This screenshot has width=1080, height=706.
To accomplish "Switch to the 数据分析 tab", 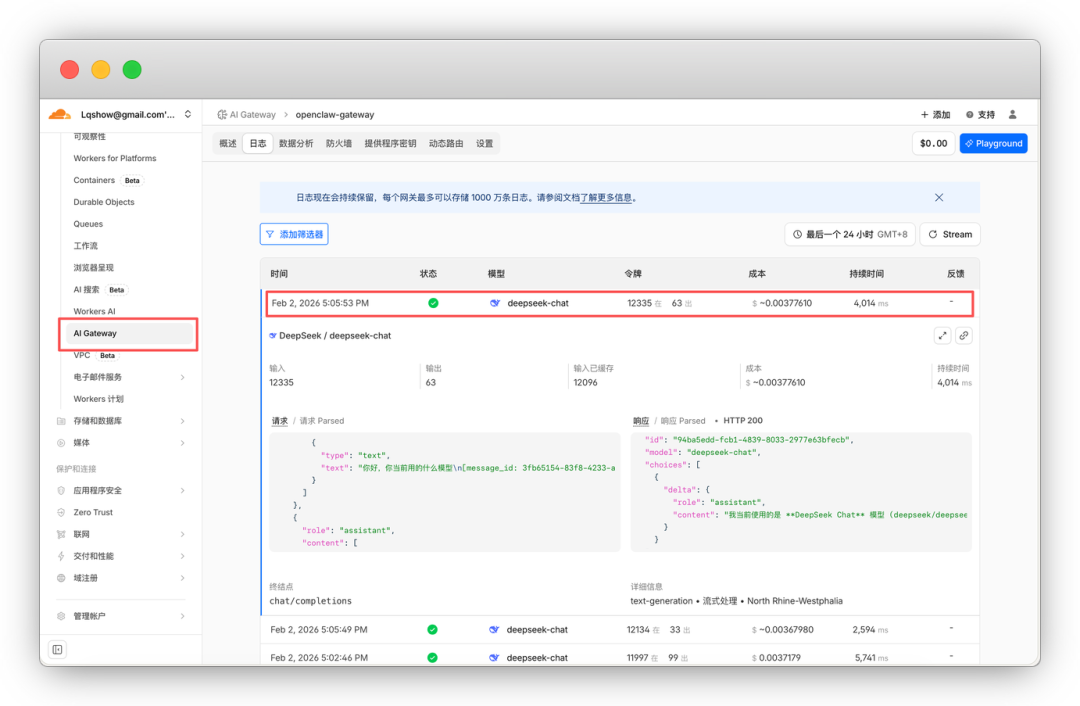I will coord(296,144).
